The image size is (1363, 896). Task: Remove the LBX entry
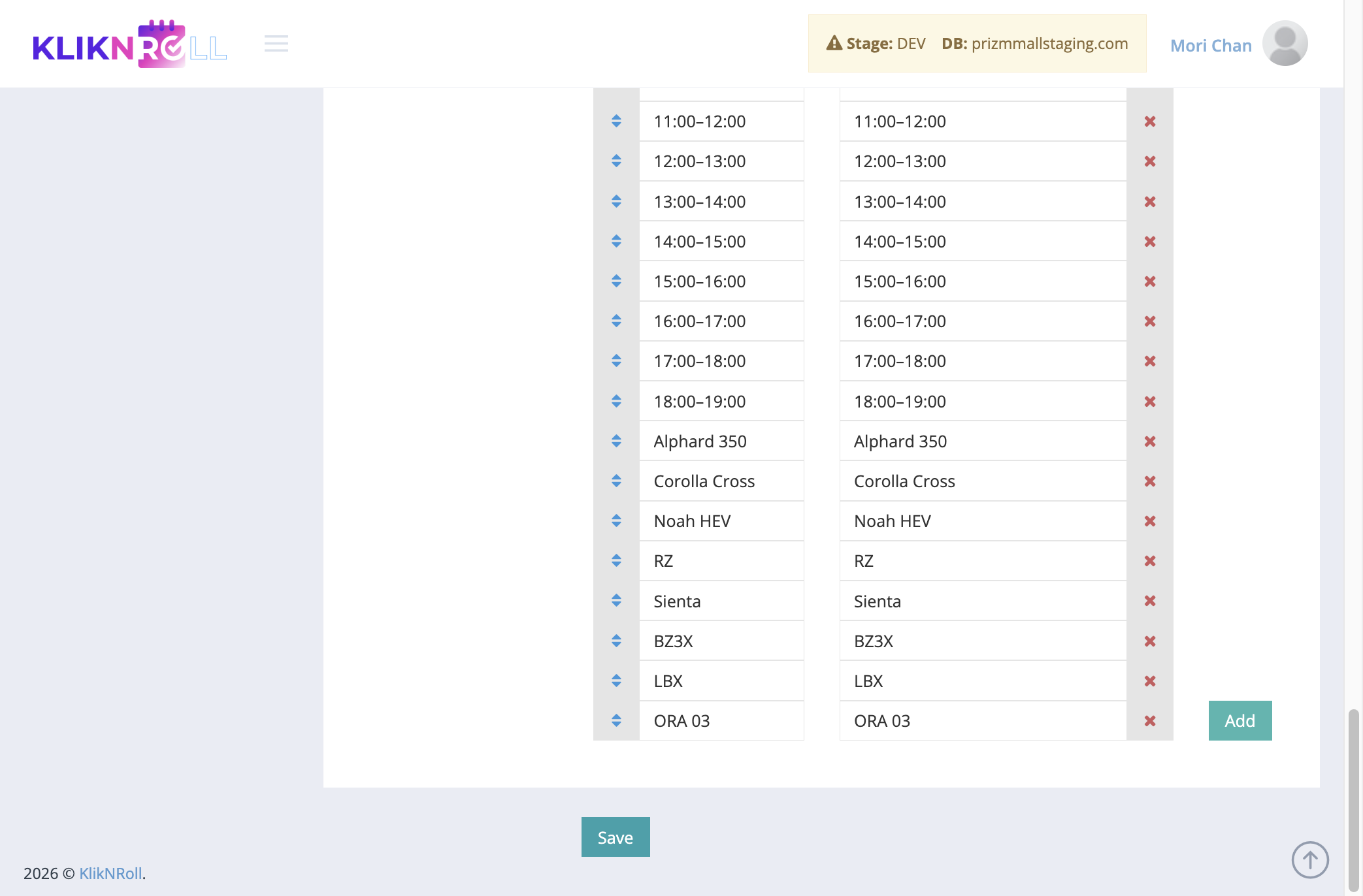coord(1150,681)
